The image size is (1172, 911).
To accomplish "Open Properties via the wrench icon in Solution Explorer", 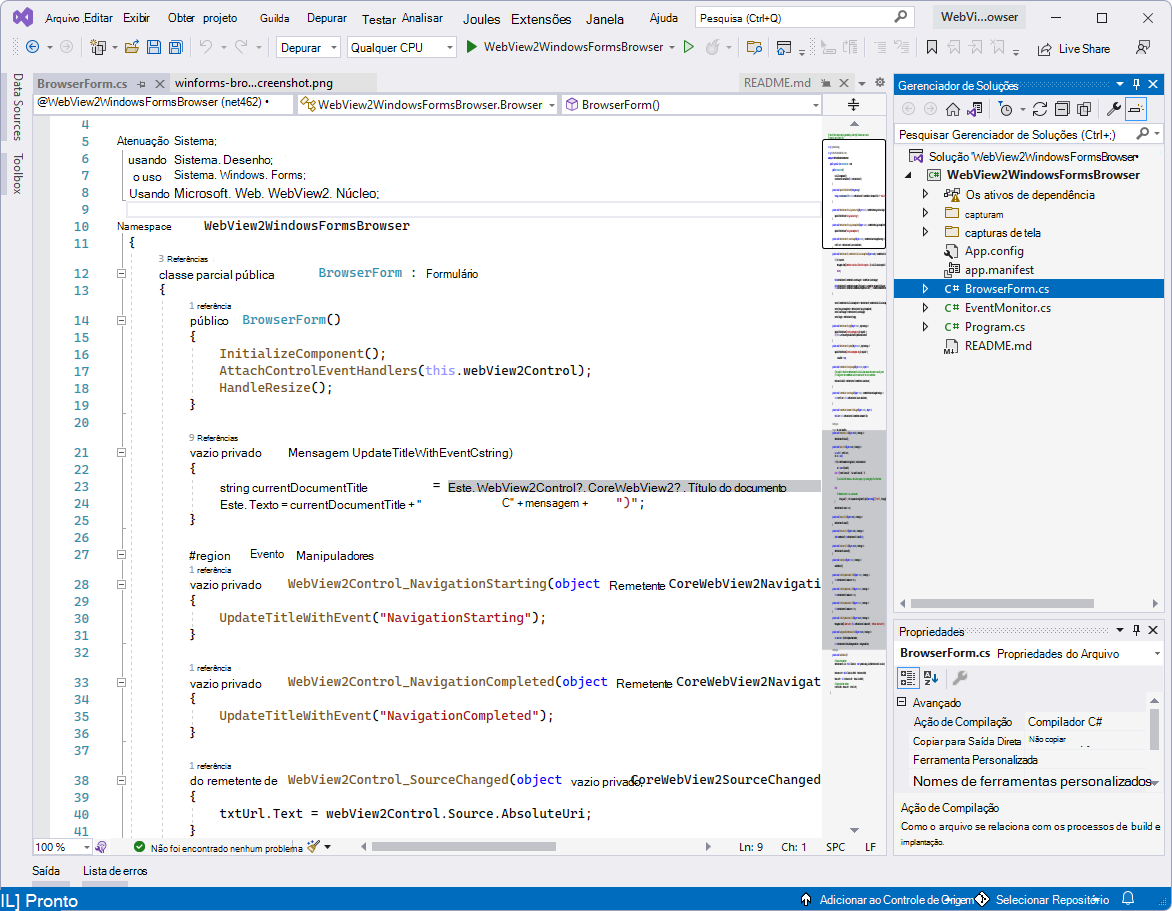I will [x=1114, y=109].
